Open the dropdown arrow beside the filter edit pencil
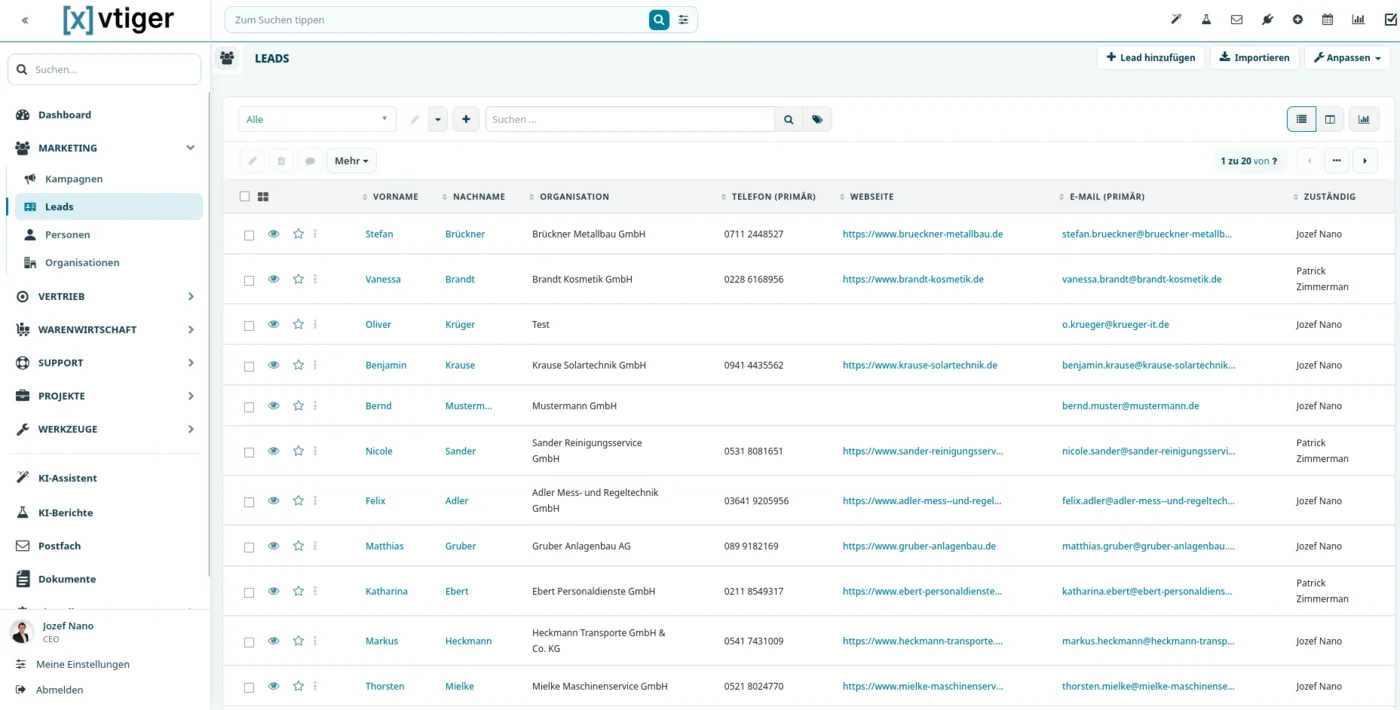Image resolution: width=1400 pixels, height=710 pixels. point(438,119)
